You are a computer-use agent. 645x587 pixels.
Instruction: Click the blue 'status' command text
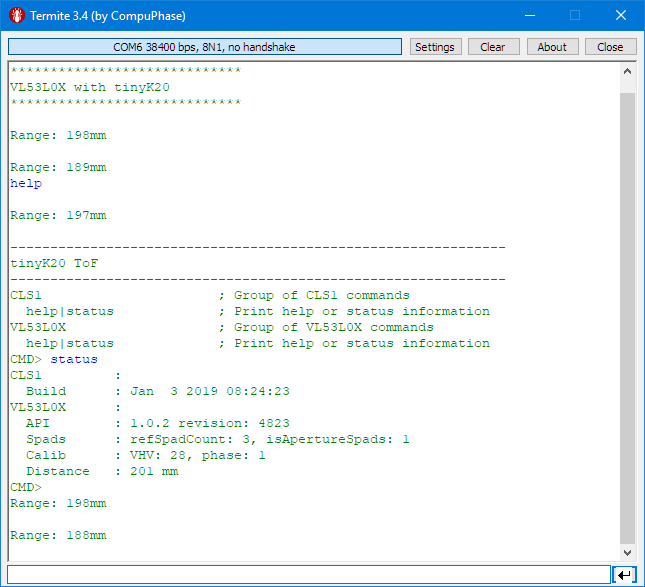[74, 360]
